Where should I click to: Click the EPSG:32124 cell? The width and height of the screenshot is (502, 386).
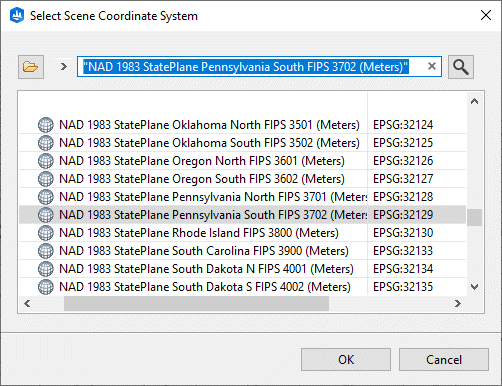403,125
